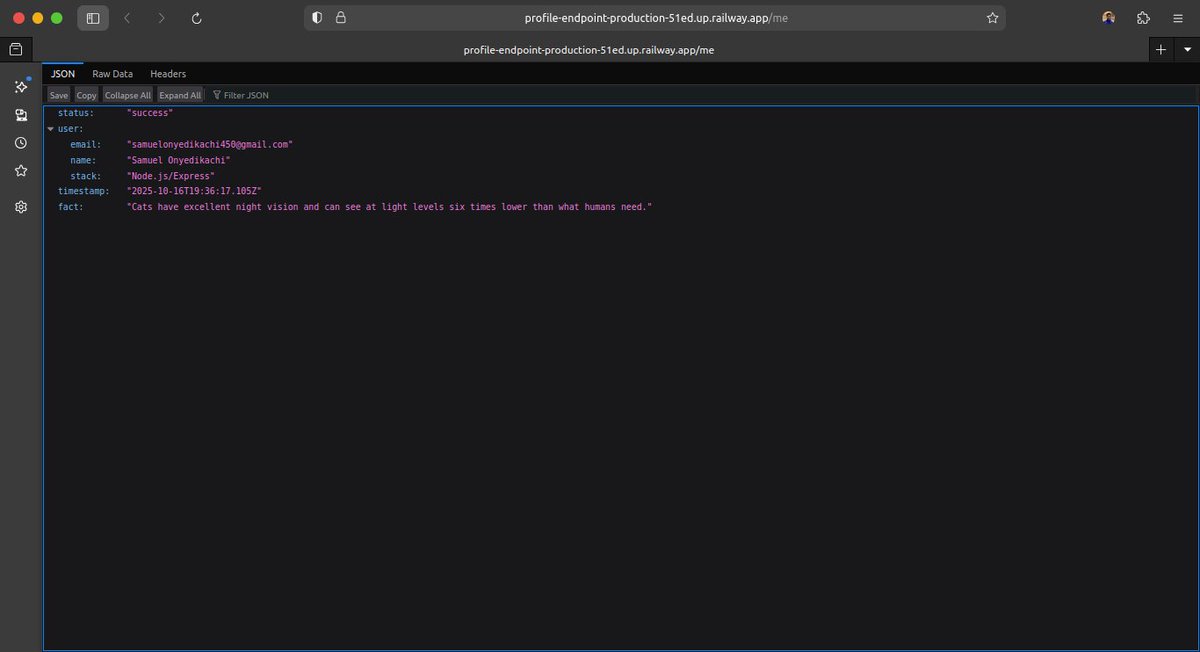Open the Filter JSON filter control
The width and height of the screenshot is (1200, 652).
[x=240, y=95]
